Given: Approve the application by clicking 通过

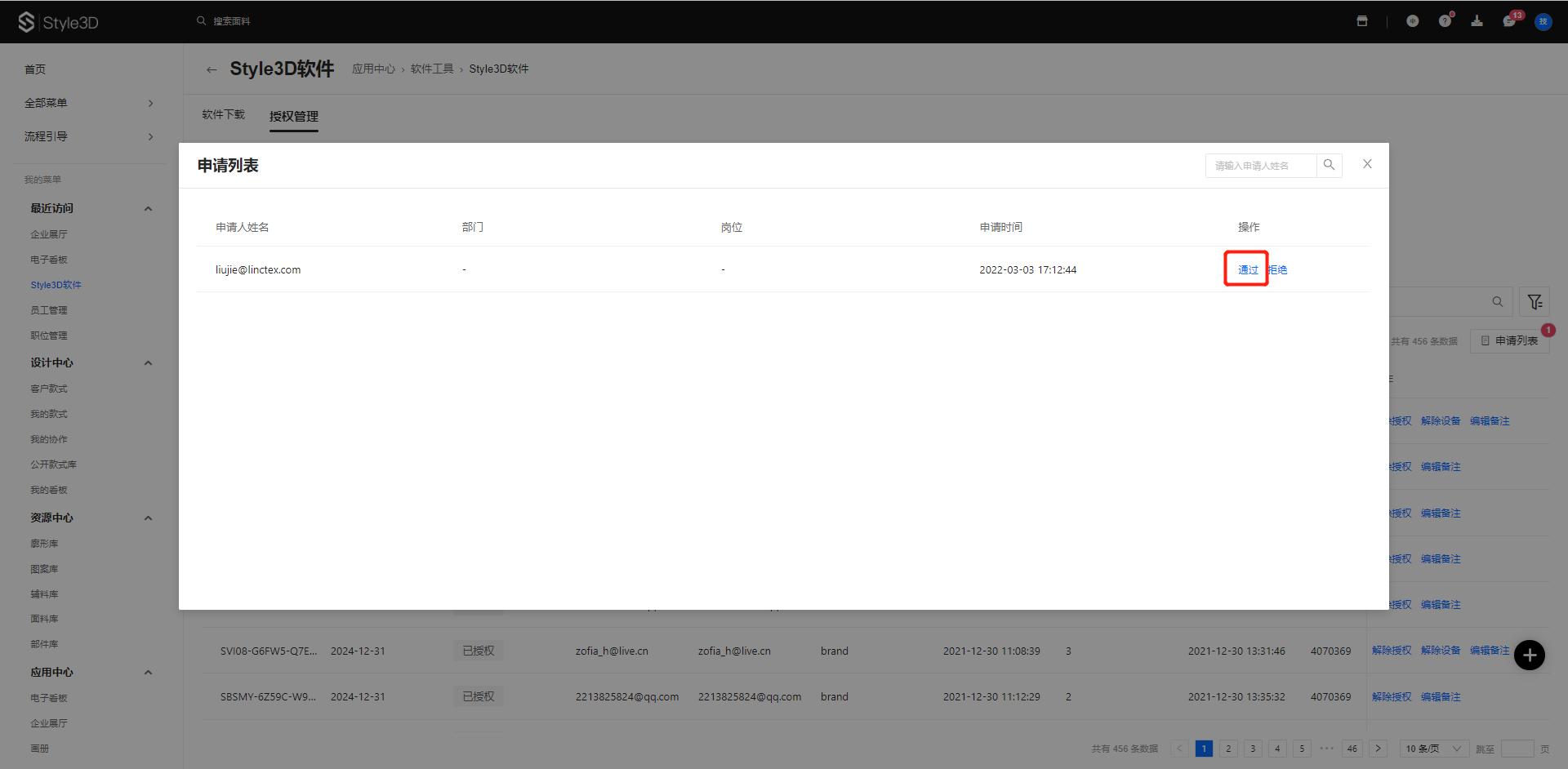Looking at the screenshot, I should coord(1247,269).
